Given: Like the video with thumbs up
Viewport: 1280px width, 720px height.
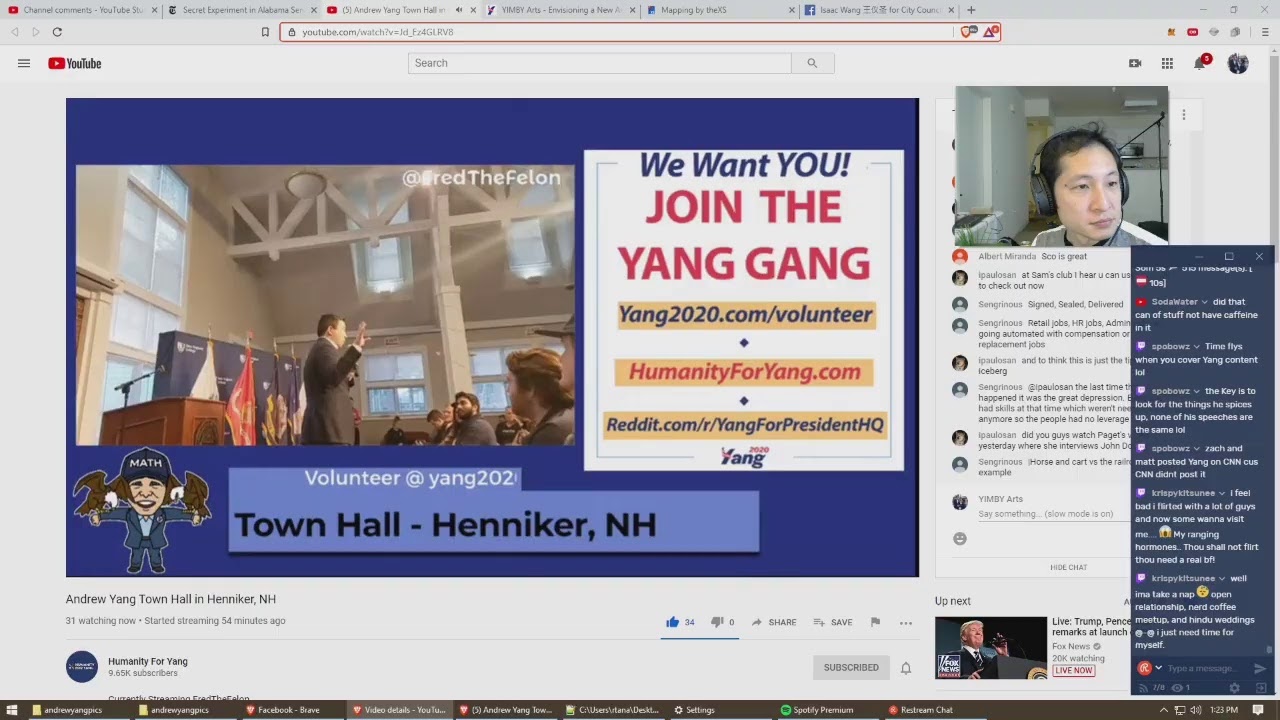Looking at the screenshot, I should (x=673, y=622).
